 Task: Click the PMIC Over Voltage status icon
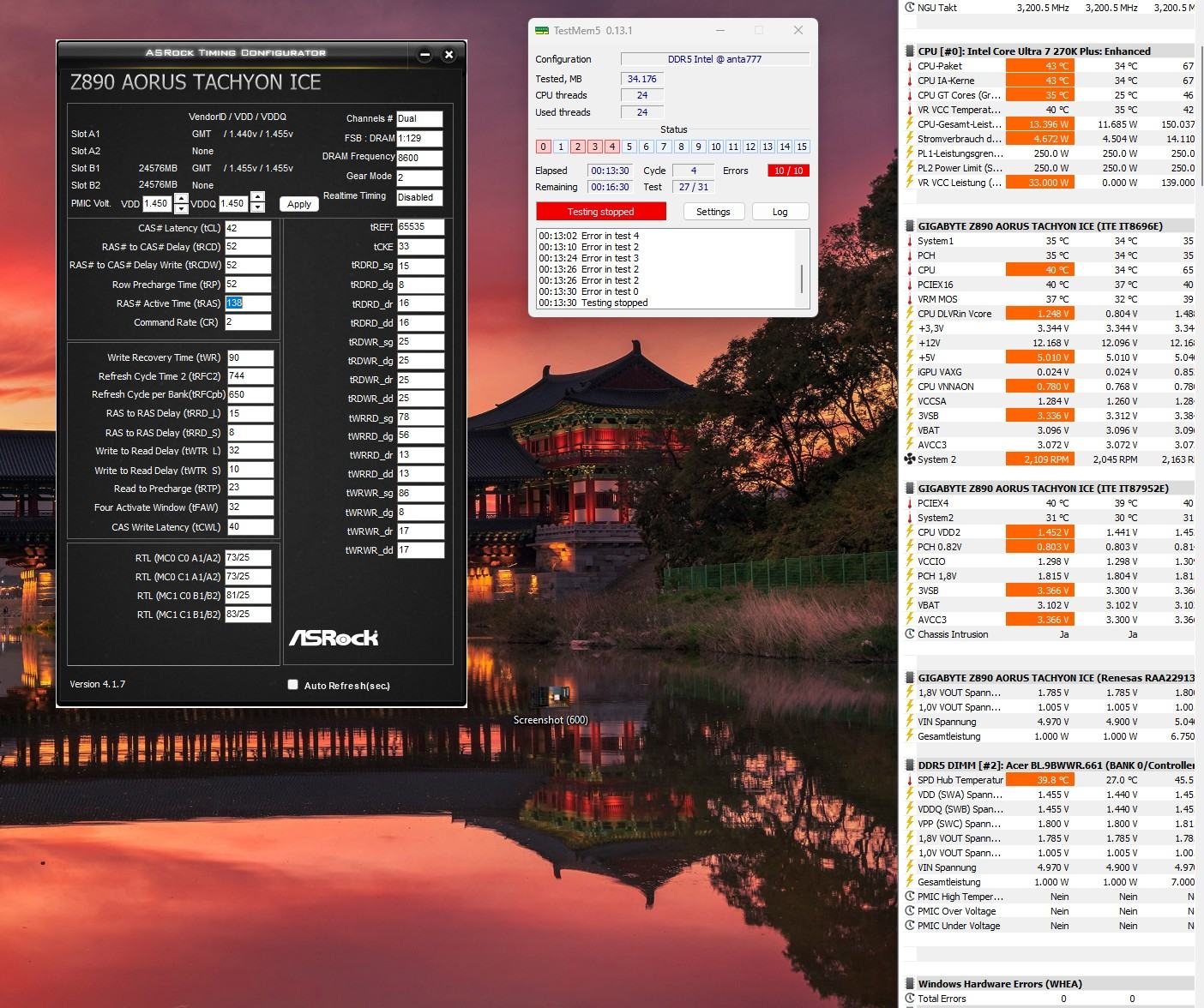(x=910, y=911)
